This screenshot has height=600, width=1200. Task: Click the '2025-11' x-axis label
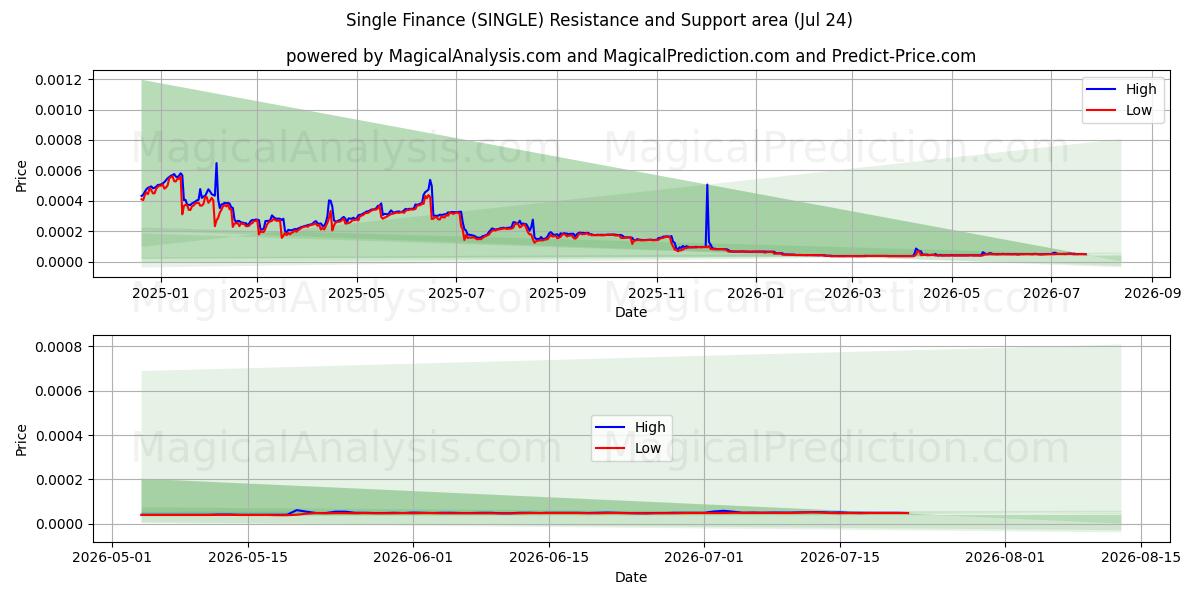657,294
